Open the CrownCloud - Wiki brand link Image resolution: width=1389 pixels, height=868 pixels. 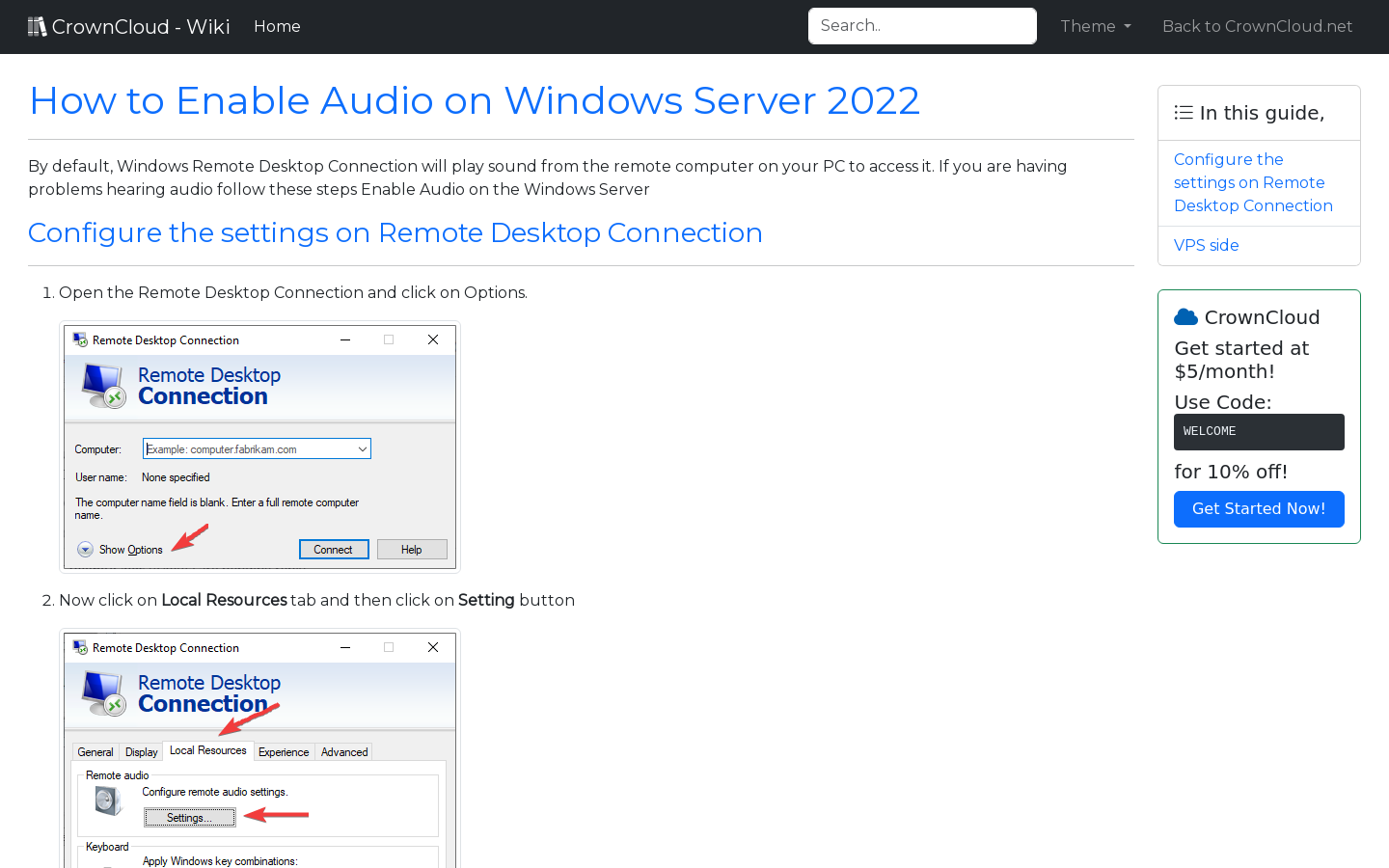128,26
